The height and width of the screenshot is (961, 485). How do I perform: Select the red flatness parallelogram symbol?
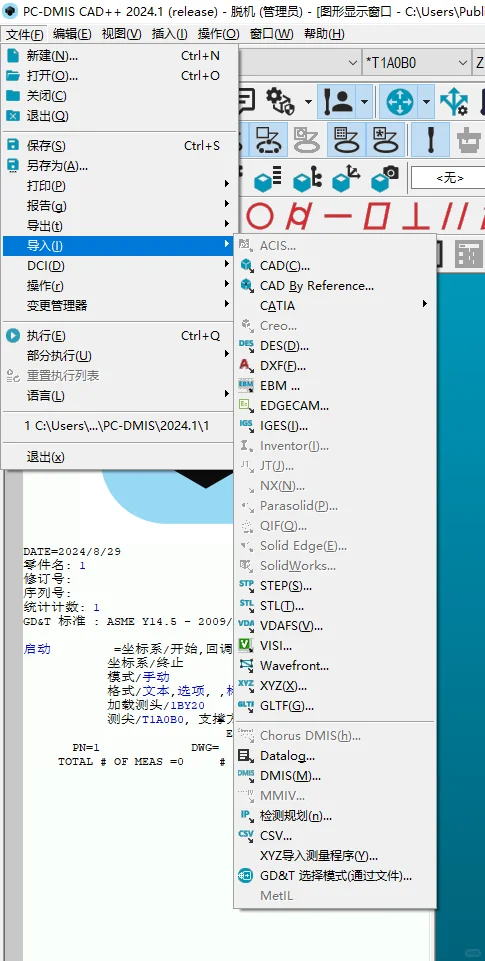coord(376,216)
